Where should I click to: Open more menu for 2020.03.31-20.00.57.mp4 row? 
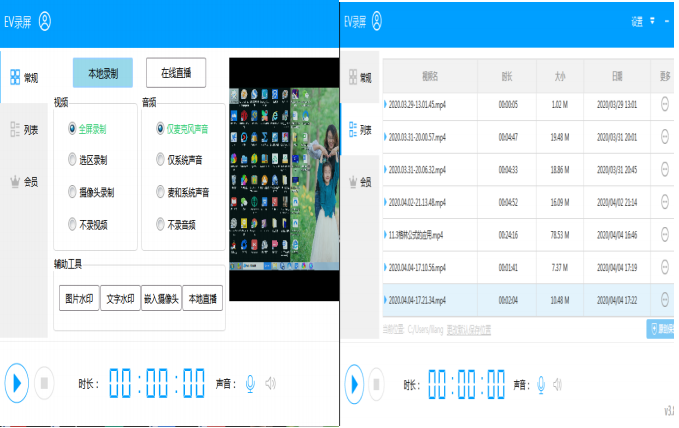pyautogui.click(x=666, y=136)
